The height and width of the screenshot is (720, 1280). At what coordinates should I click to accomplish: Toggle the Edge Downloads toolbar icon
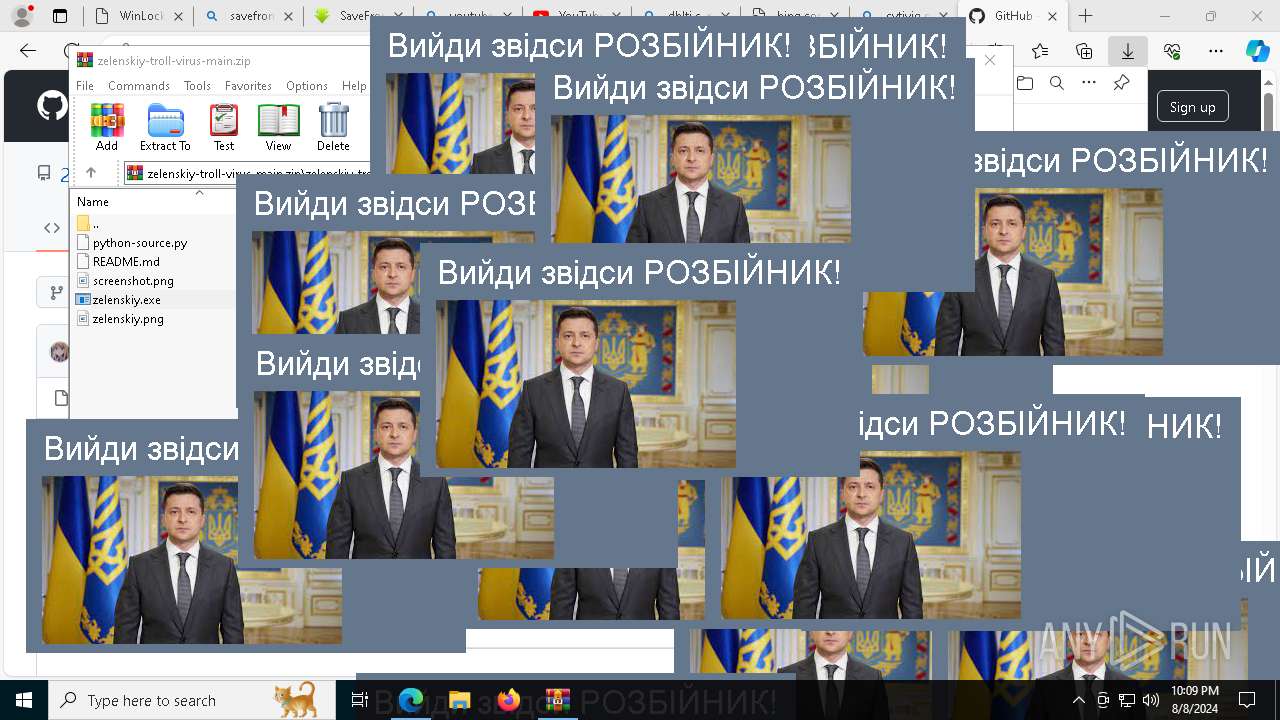(1128, 51)
